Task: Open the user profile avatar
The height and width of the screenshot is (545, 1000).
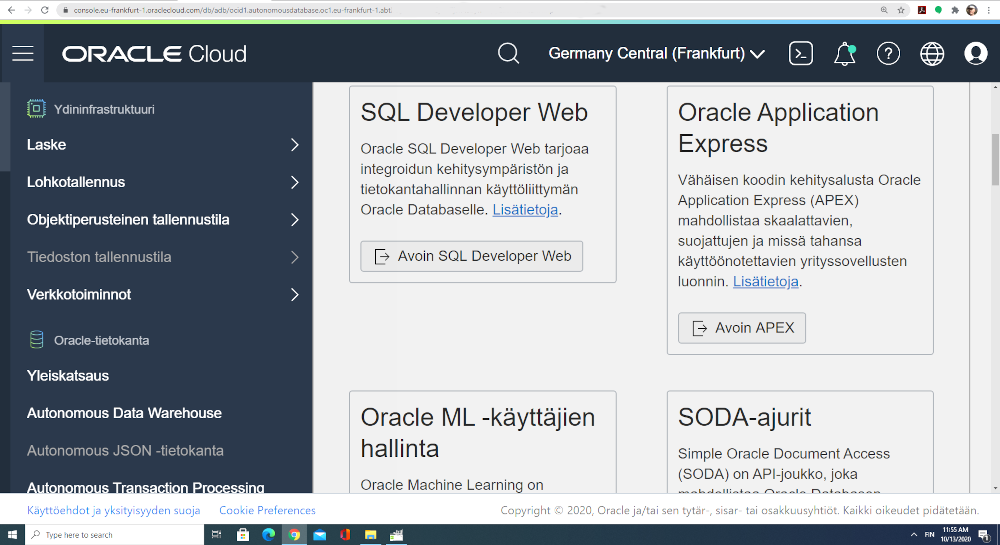Action: [x=976, y=54]
